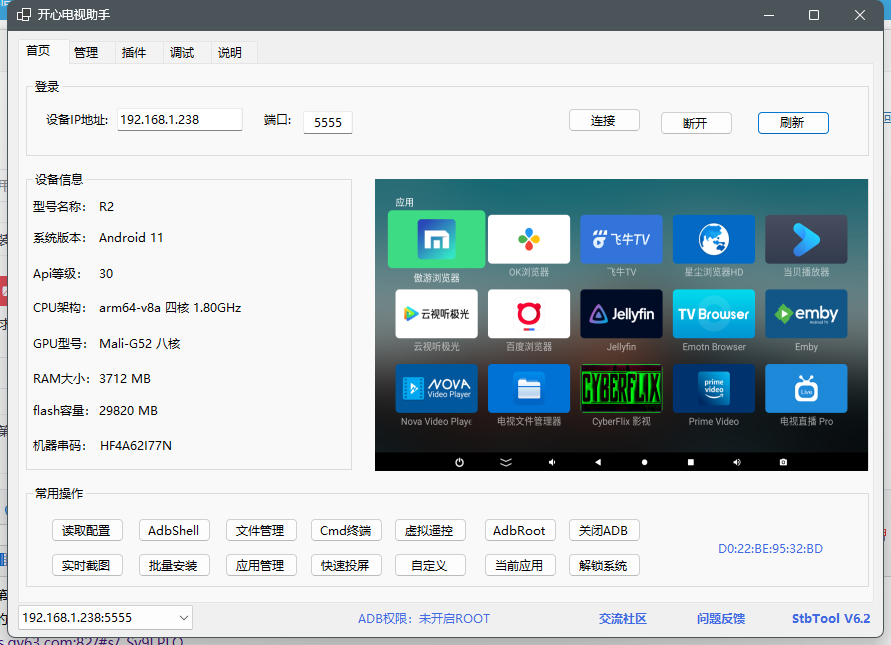The height and width of the screenshot is (645, 891).
Task: Launch the Emby app icon
Action: pyautogui.click(x=806, y=313)
